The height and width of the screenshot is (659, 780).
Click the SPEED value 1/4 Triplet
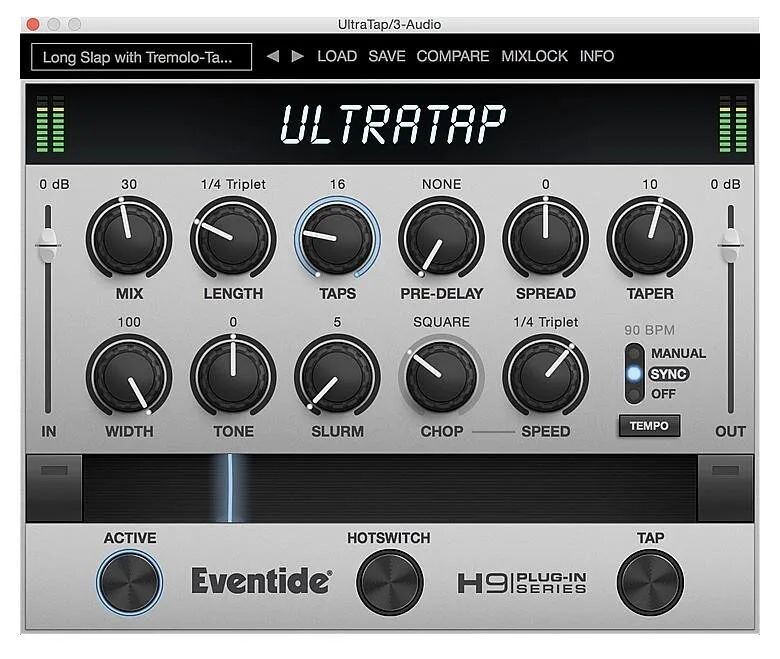pos(546,322)
